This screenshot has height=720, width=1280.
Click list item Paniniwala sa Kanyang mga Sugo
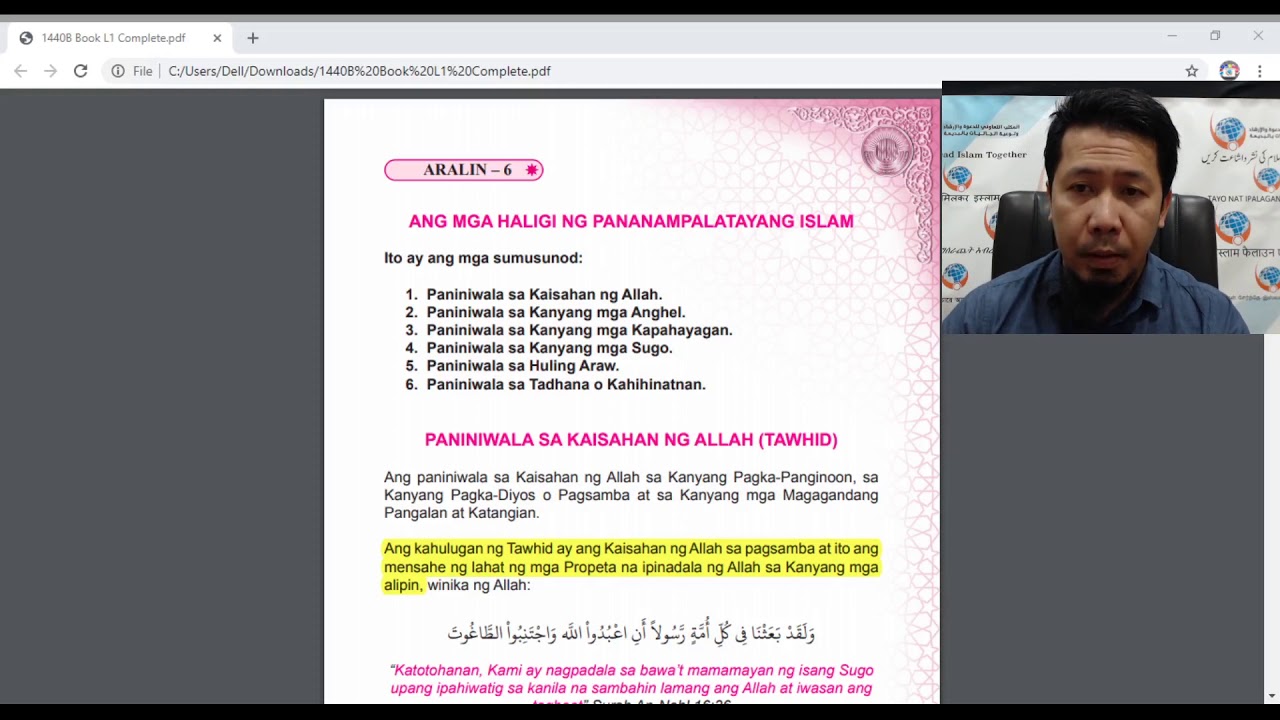549,348
